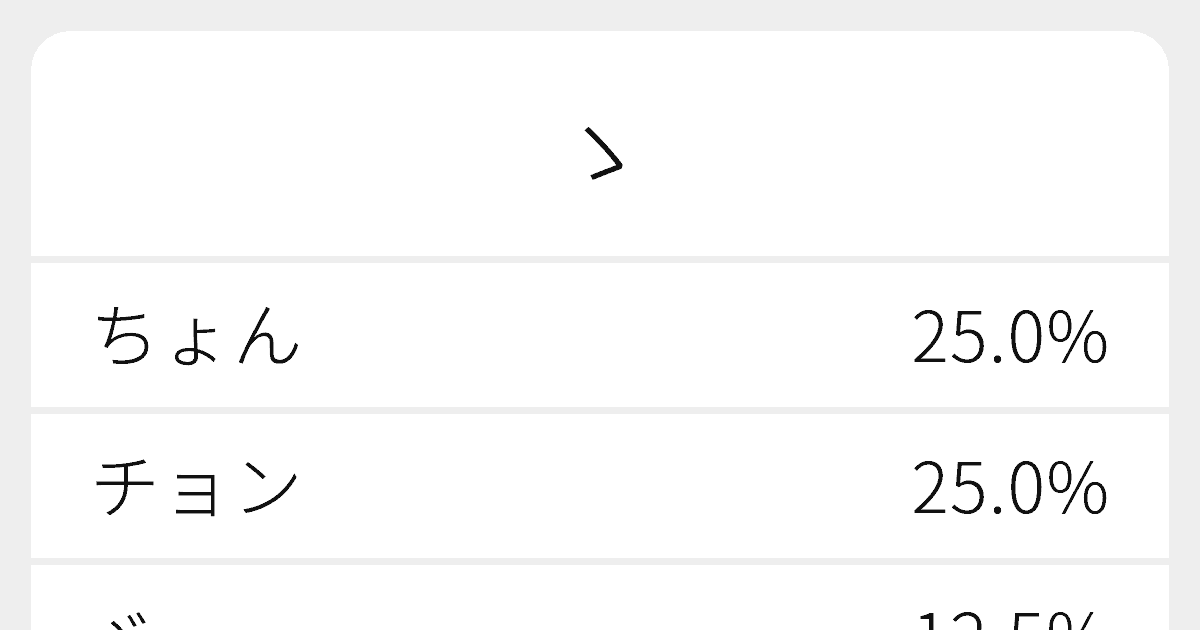Click the 25.0% value beside ちょん

1009,337
